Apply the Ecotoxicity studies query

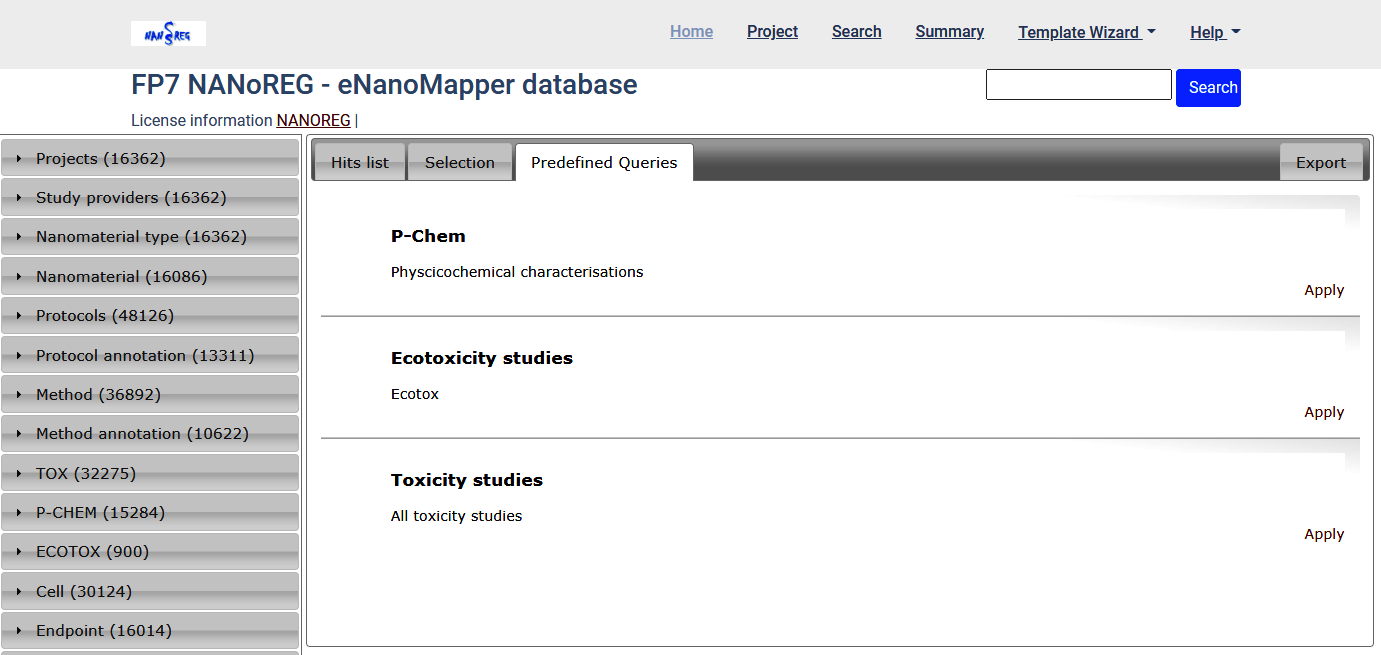click(x=1324, y=412)
